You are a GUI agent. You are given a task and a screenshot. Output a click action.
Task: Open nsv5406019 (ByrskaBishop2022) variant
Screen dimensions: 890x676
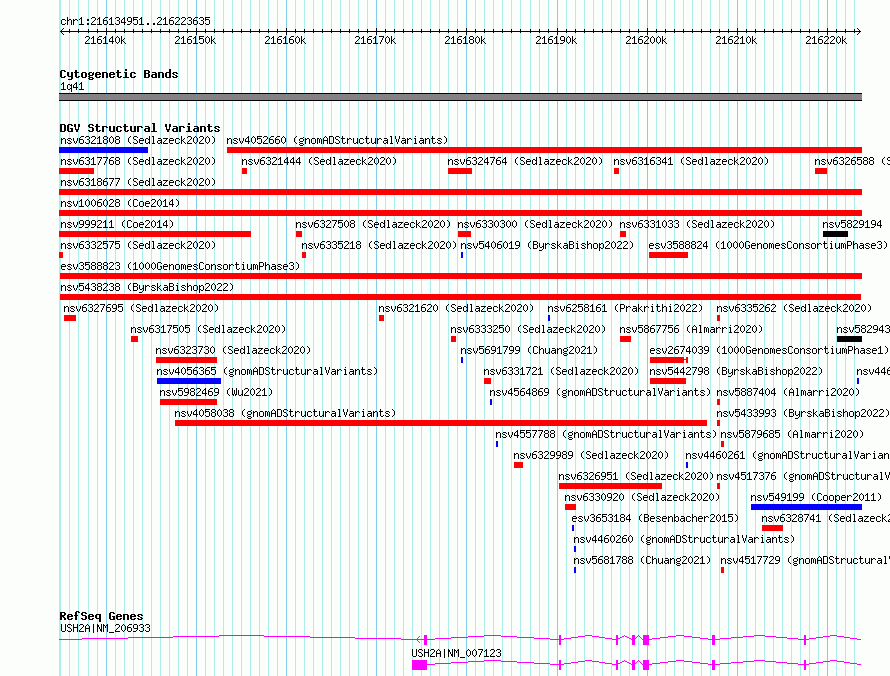(x=547, y=245)
